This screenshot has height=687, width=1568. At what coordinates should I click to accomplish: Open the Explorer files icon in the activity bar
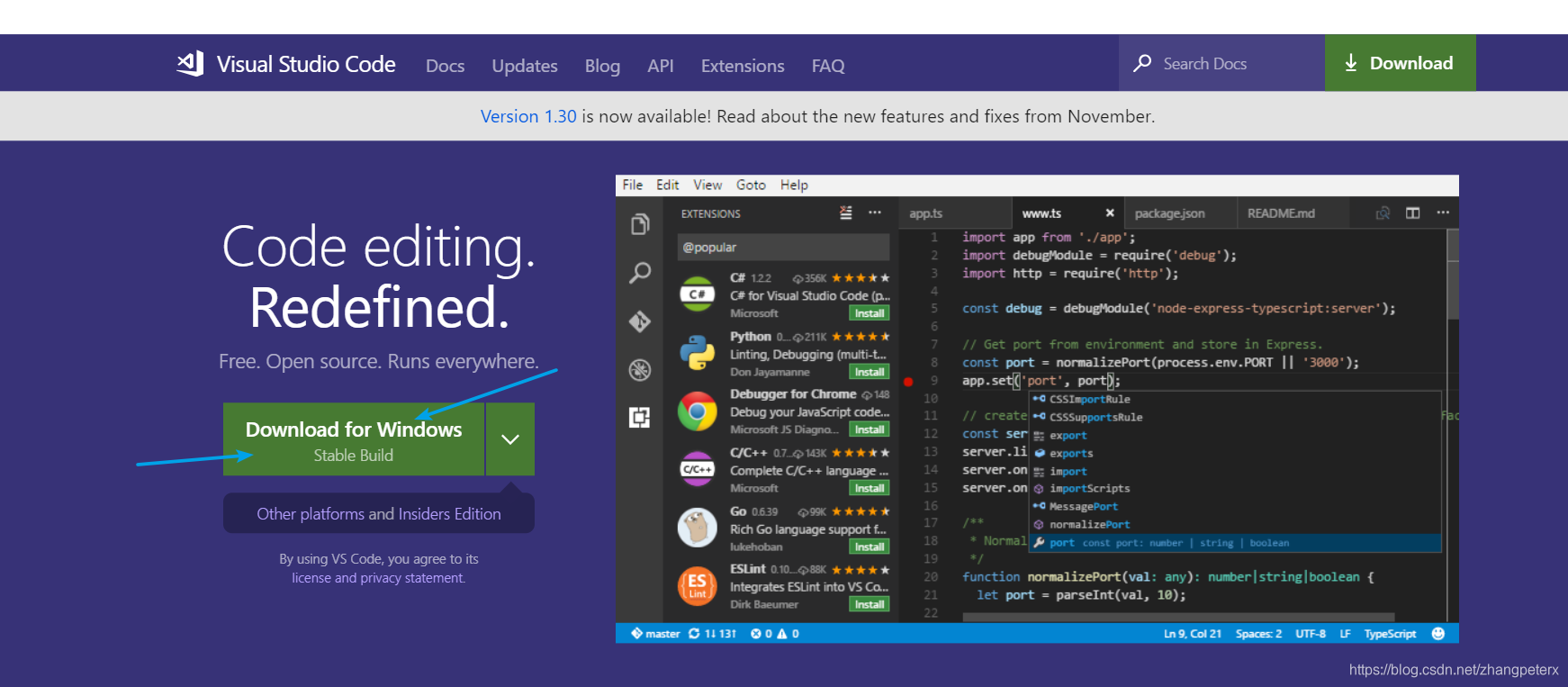point(640,224)
